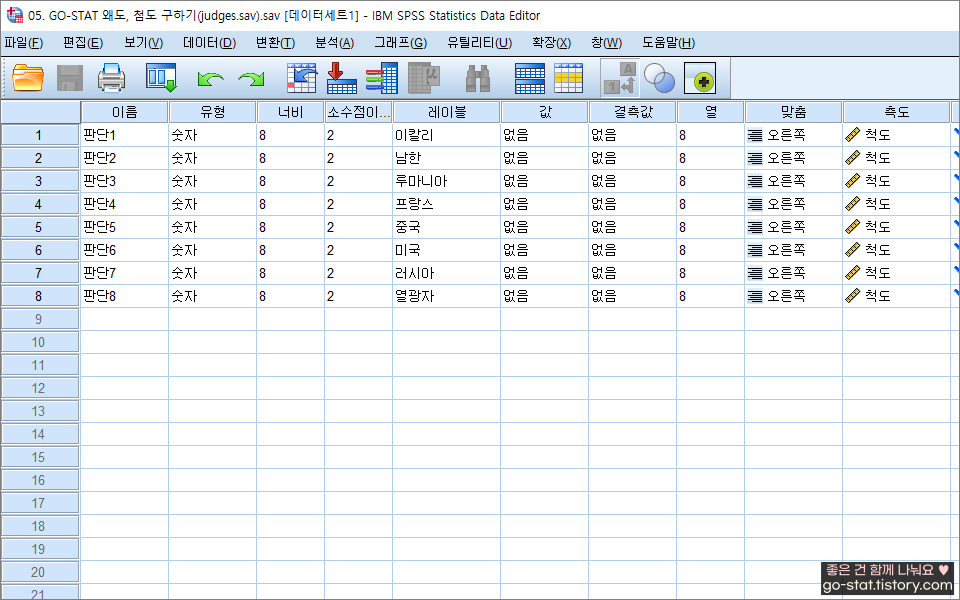Image resolution: width=960 pixels, height=600 pixels.
Task: Click the 너비 column header
Action: [290, 112]
